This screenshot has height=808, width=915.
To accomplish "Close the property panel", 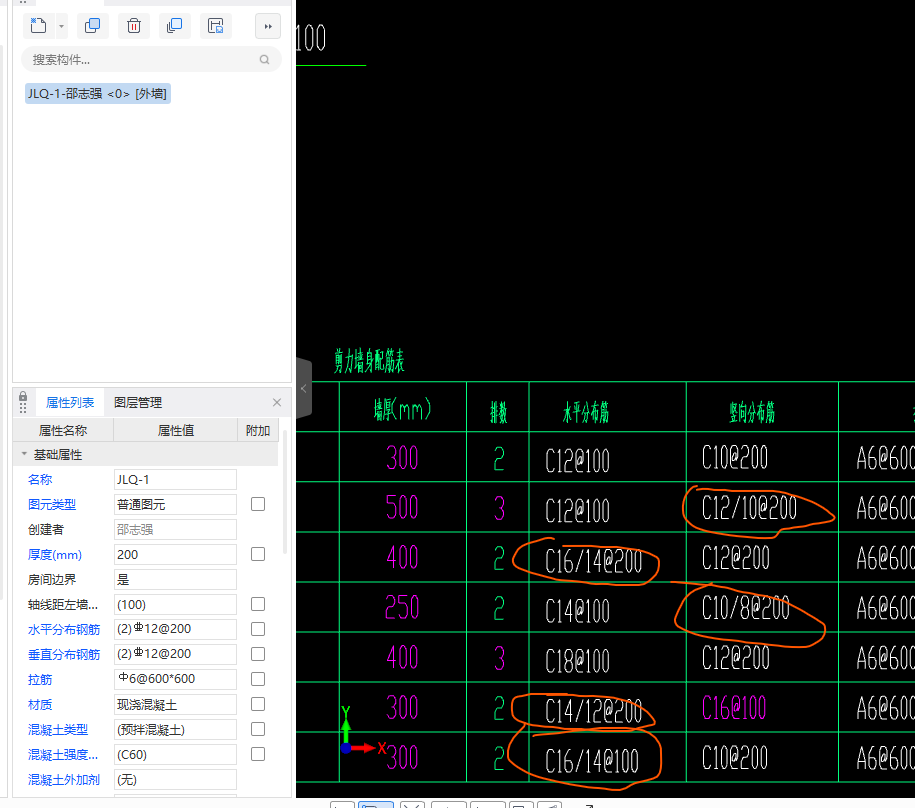I will tap(277, 403).
